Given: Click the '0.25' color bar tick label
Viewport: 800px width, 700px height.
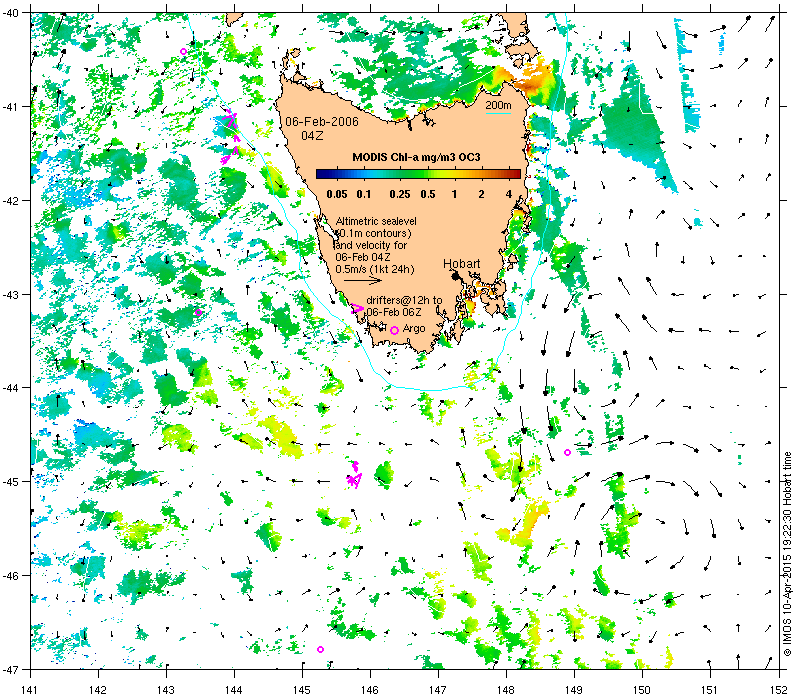Looking at the screenshot, I should 400,194.
